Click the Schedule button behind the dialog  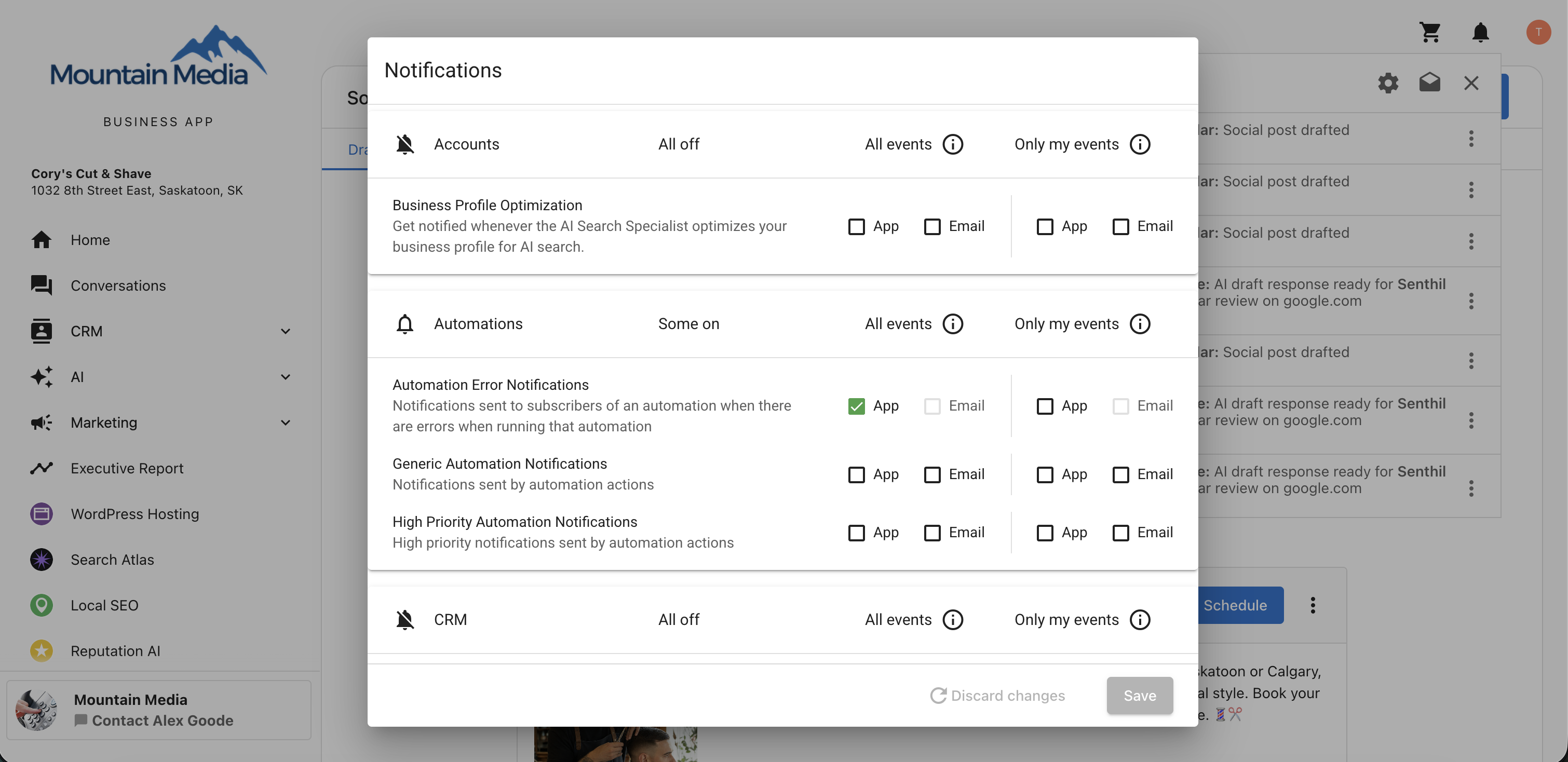click(x=1240, y=605)
